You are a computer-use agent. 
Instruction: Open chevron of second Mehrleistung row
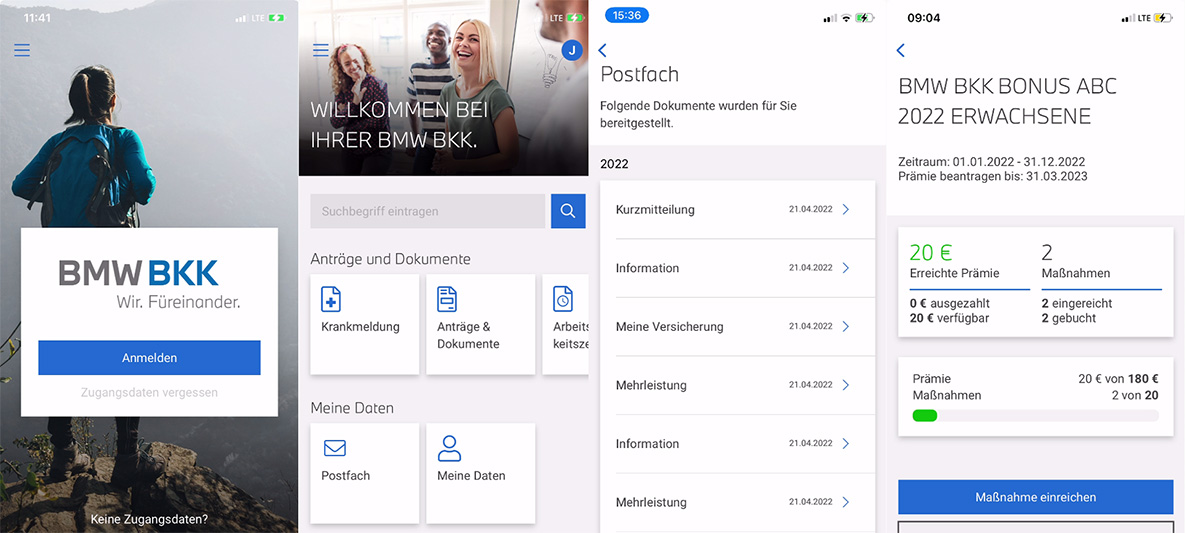pos(846,502)
